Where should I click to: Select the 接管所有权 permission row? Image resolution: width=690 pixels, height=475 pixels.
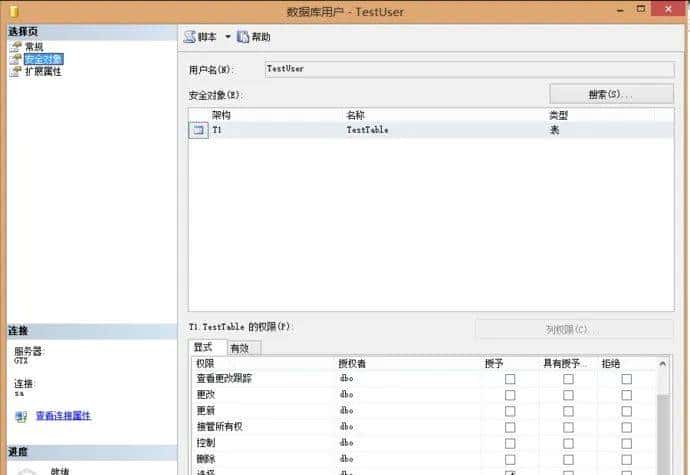click(424, 427)
